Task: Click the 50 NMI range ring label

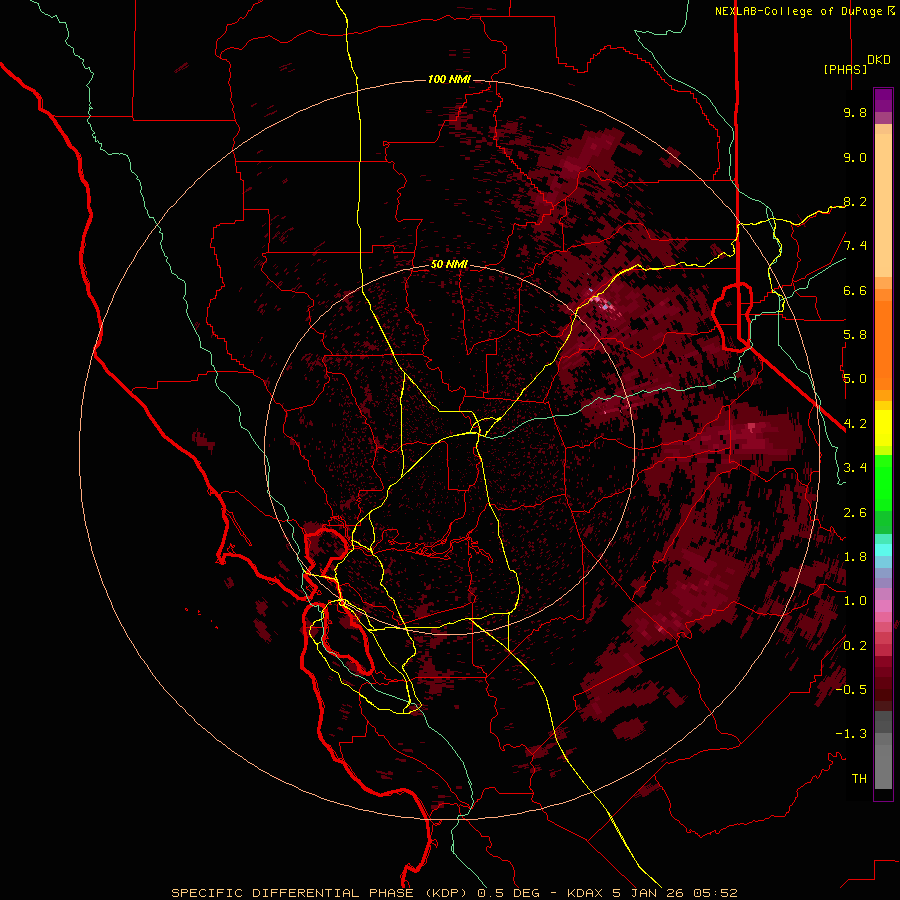Action: pos(449,265)
